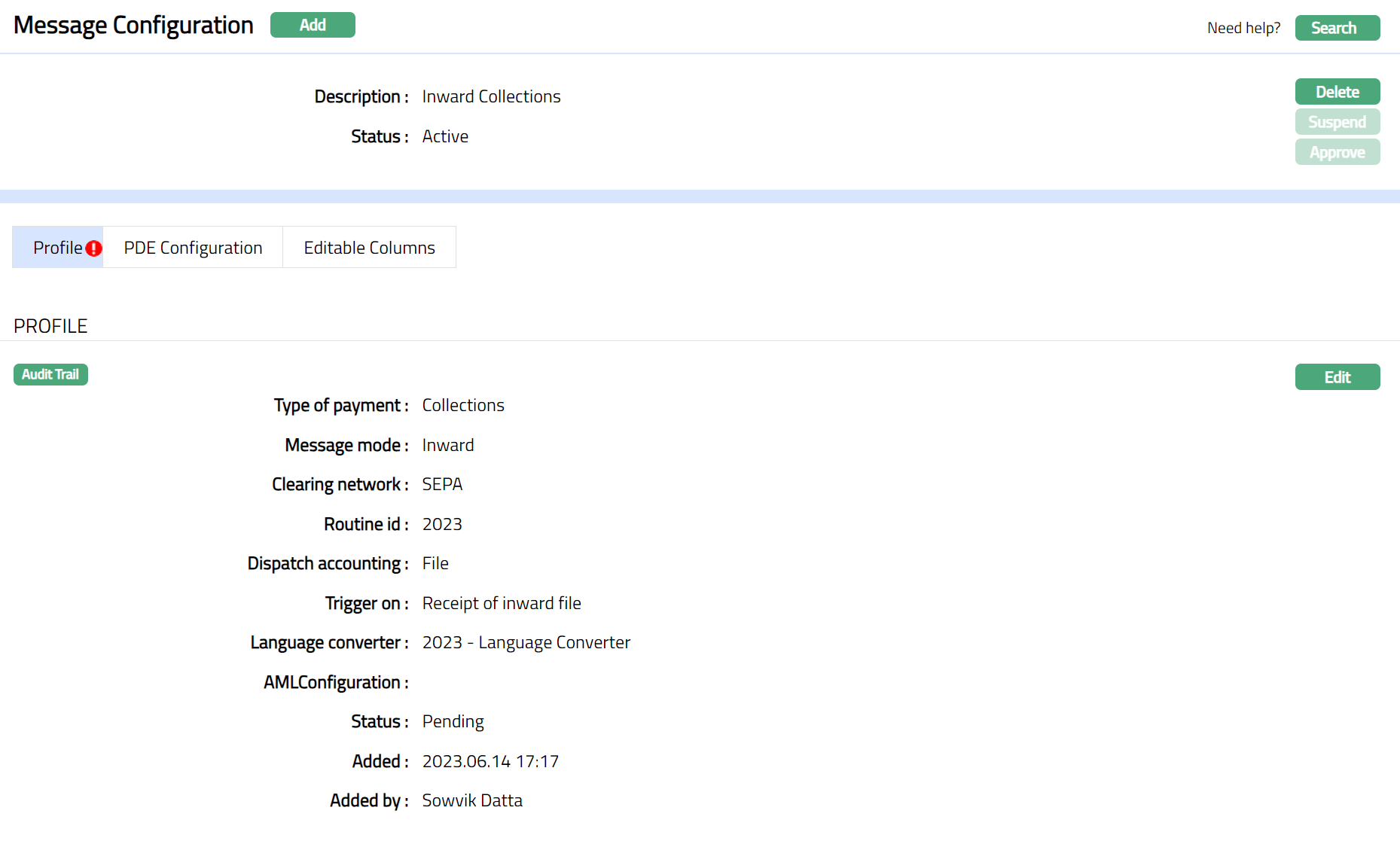Image resolution: width=1400 pixels, height=841 pixels.
Task: Click the Suspend button
Action: 1337,122
